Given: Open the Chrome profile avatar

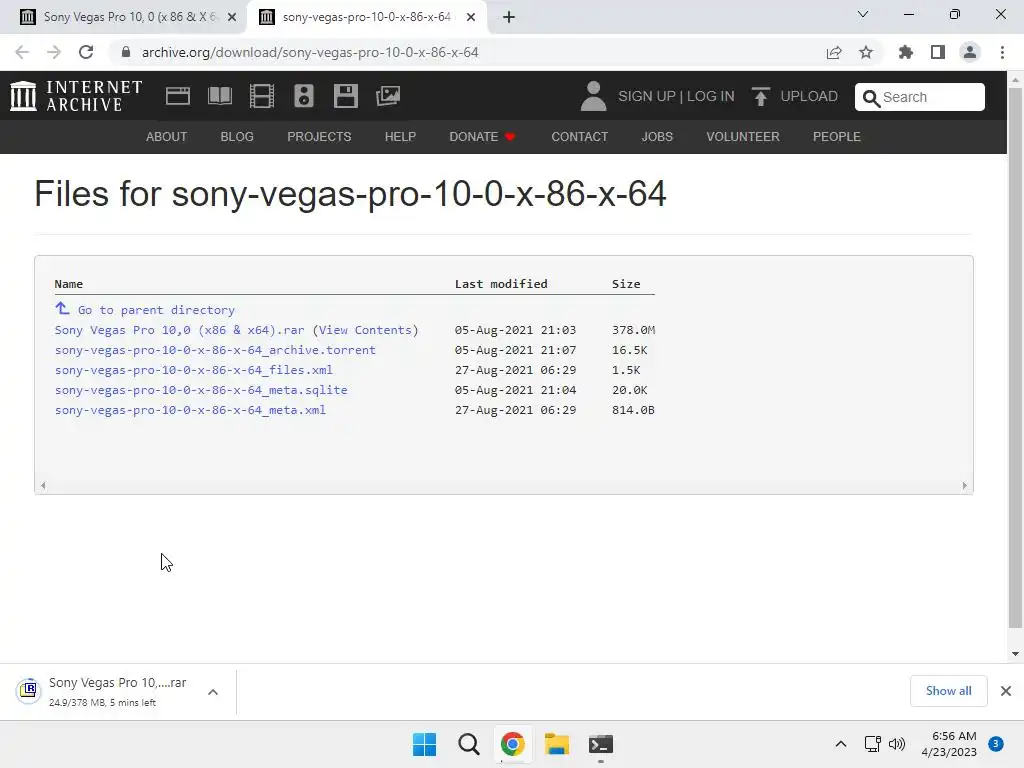Looking at the screenshot, I should pyautogui.click(x=970, y=52).
